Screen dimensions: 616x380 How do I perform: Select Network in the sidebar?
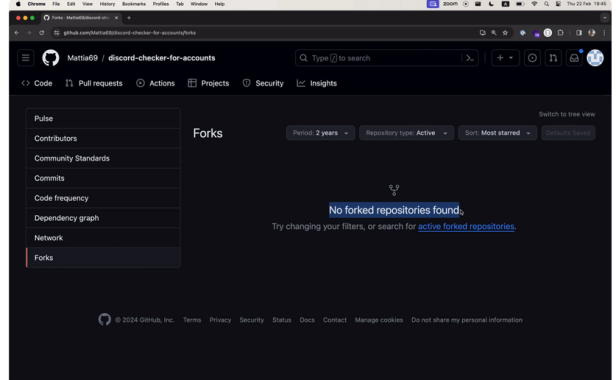pyautogui.click(x=103, y=238)
